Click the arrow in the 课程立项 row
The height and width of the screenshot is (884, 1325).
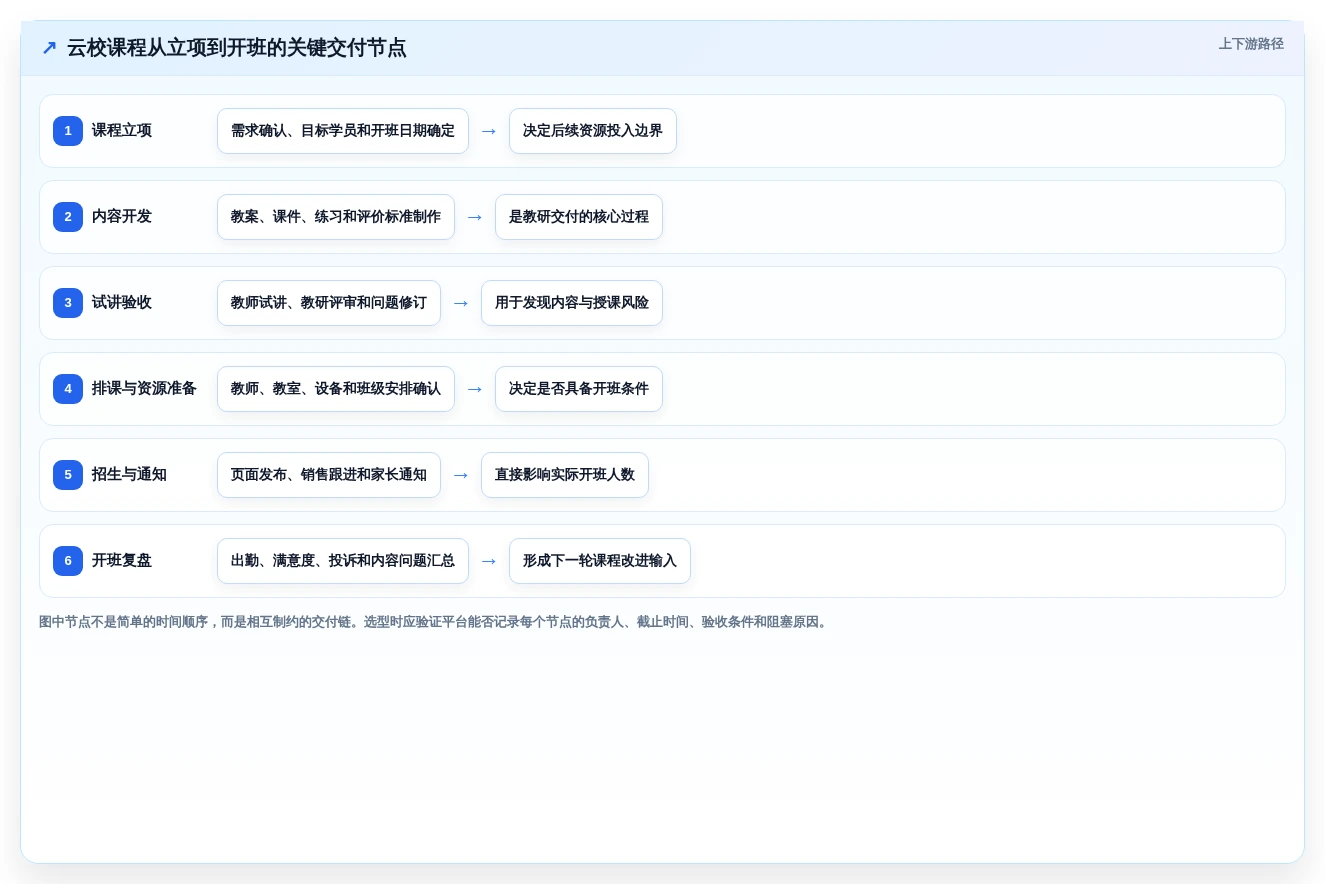tap(489, 131)
